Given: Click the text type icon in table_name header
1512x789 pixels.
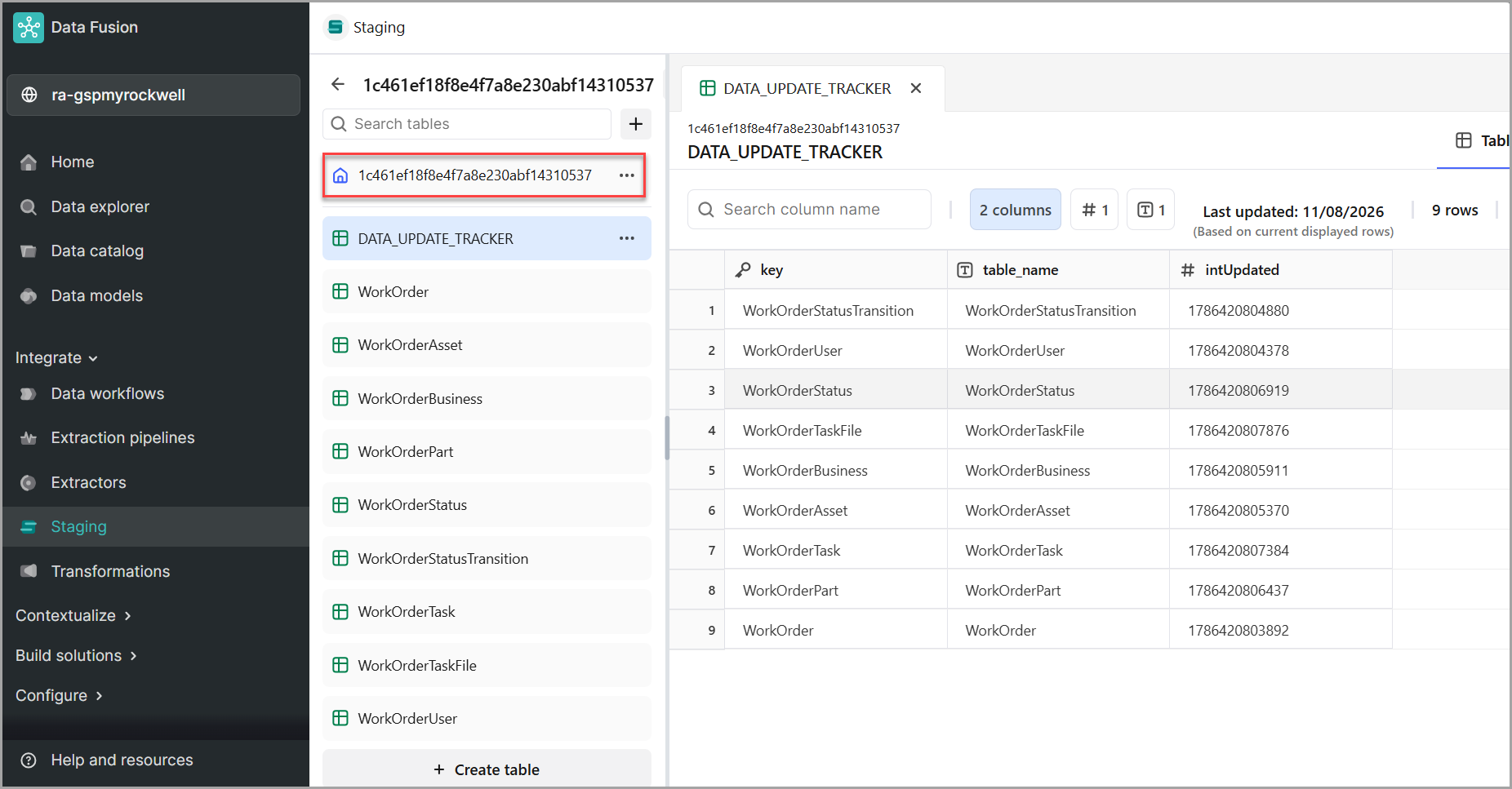Looking at the screenshot, I should 965,270.
